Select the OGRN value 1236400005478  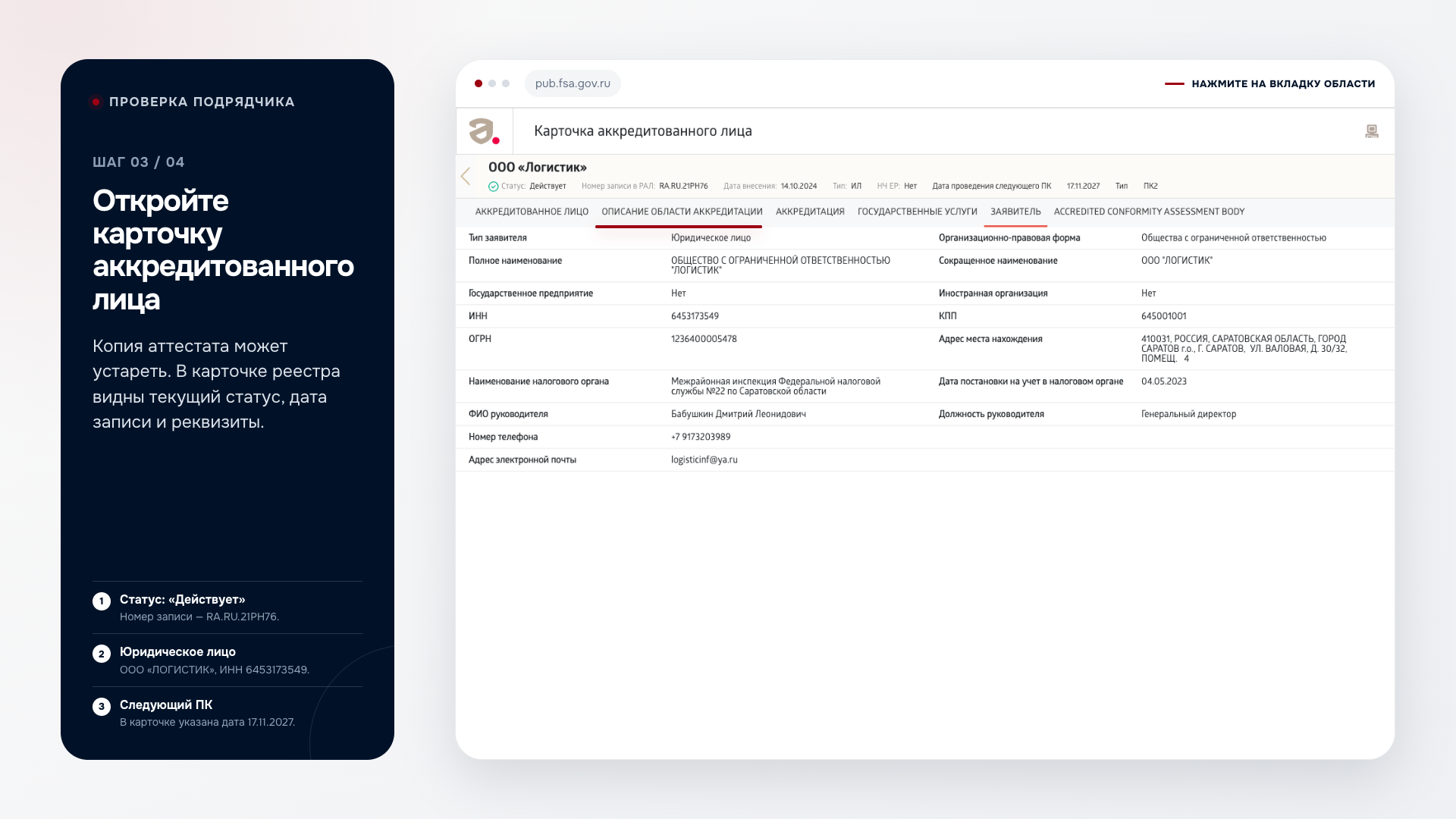coord(704,339)
